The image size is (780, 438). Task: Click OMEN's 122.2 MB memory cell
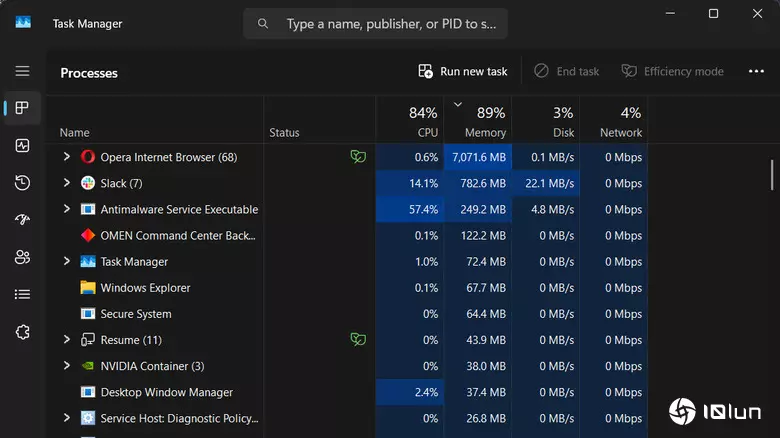pyautogui.click(x=478, y=235)
